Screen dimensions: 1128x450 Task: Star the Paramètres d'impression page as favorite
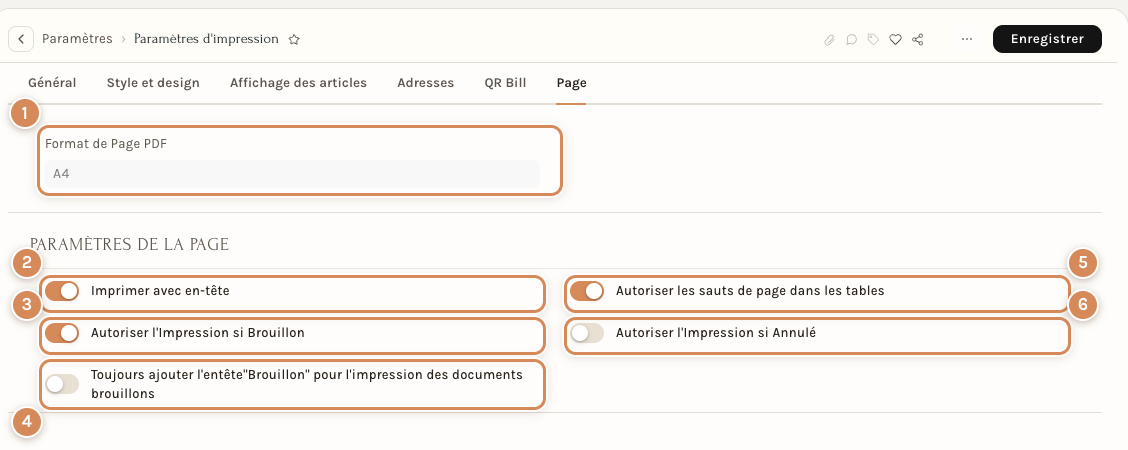294,40
